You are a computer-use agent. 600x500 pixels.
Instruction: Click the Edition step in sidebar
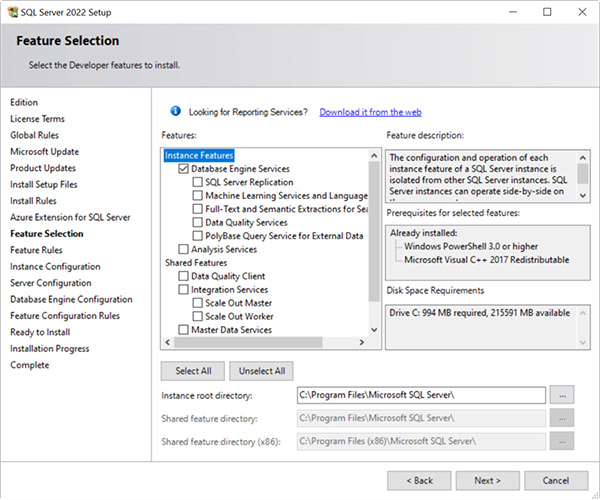tap(24, 102)
